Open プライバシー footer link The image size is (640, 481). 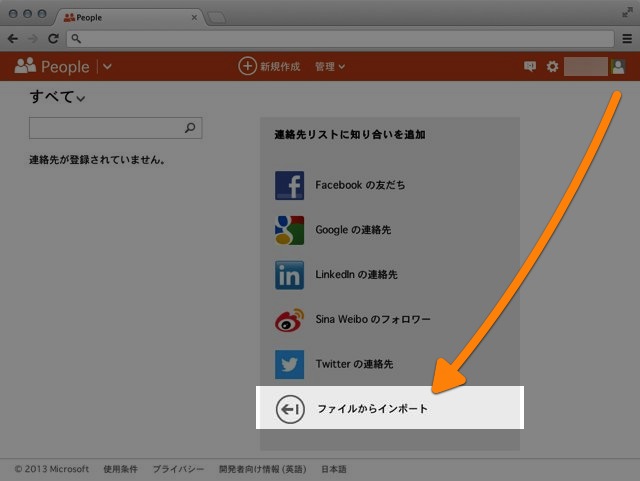[x=178, y=469]
